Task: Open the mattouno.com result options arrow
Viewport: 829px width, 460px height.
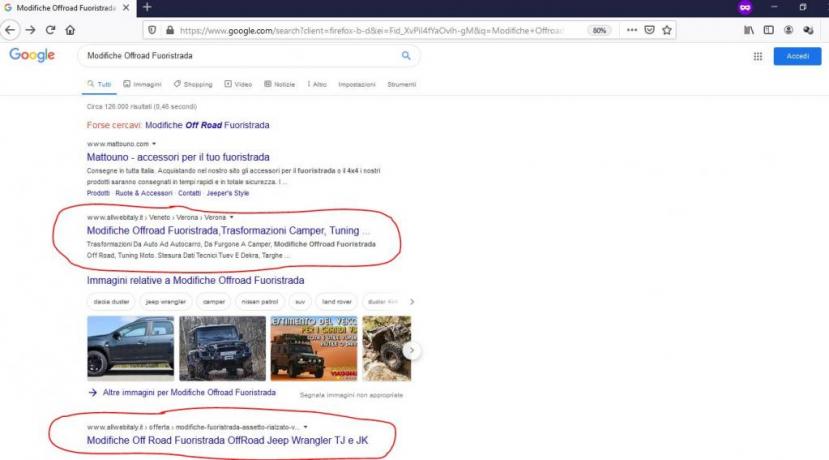Action: [x=154, y=144]
